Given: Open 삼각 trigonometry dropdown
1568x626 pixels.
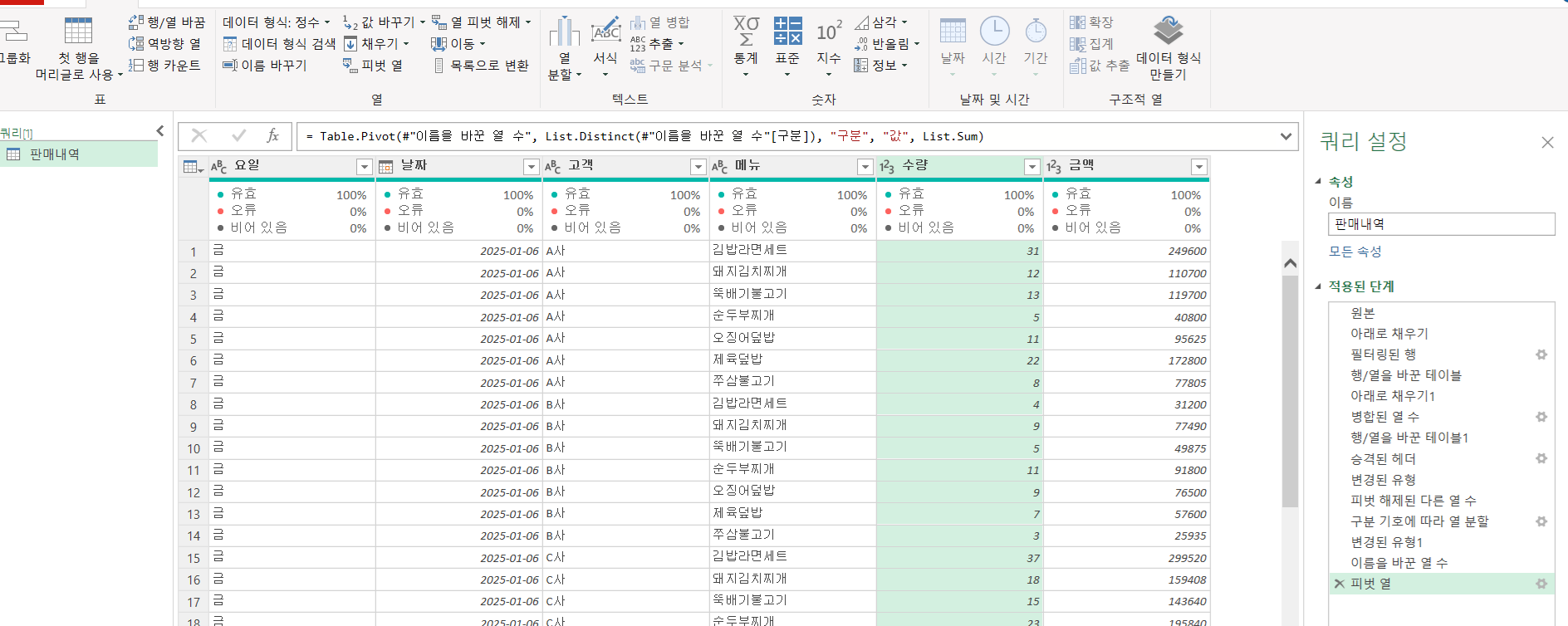Looking at the screenshot, I should pyautogui.click(x=881, y=22).
